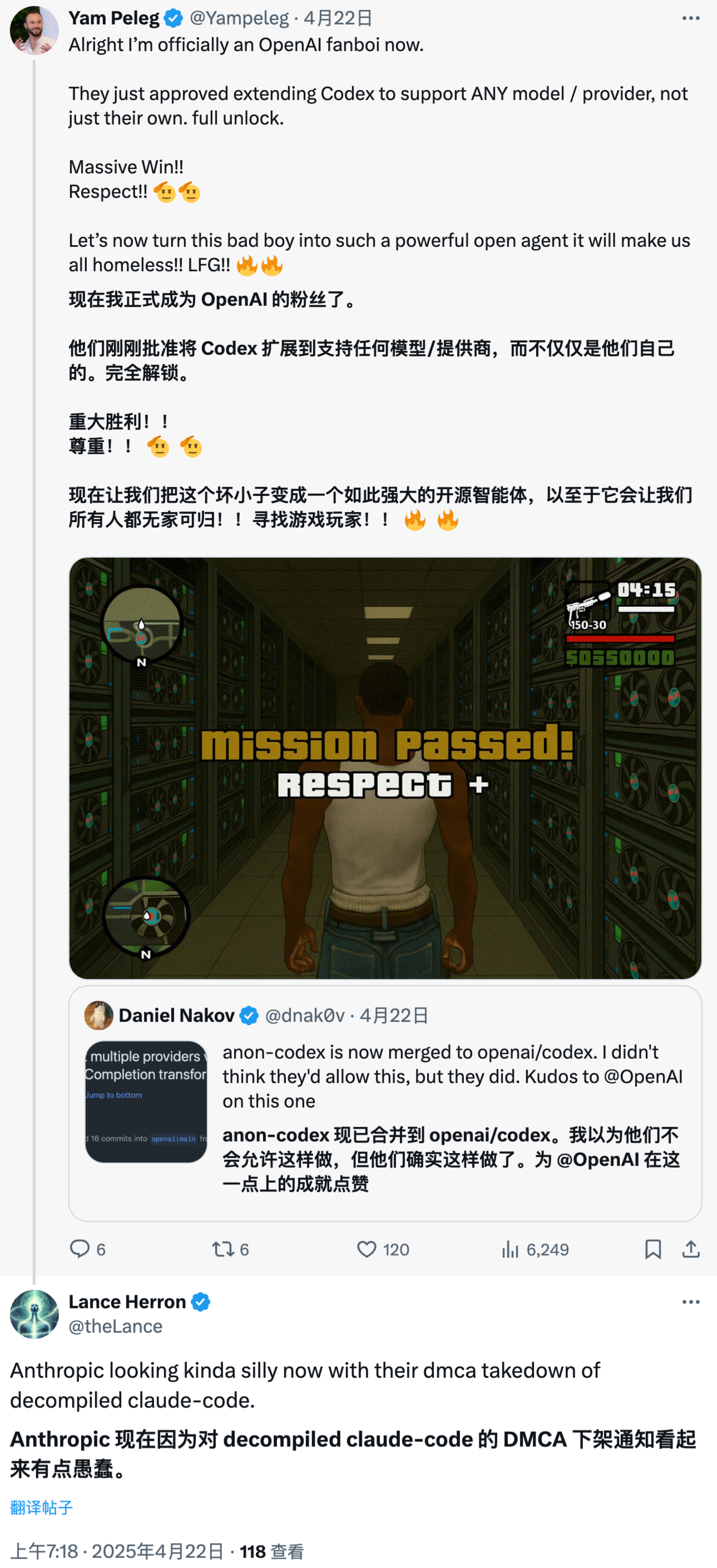Screen dimensions: 717x1568
Task: Open Lance Herron's profile avatar
Action: click(34, 1314)
